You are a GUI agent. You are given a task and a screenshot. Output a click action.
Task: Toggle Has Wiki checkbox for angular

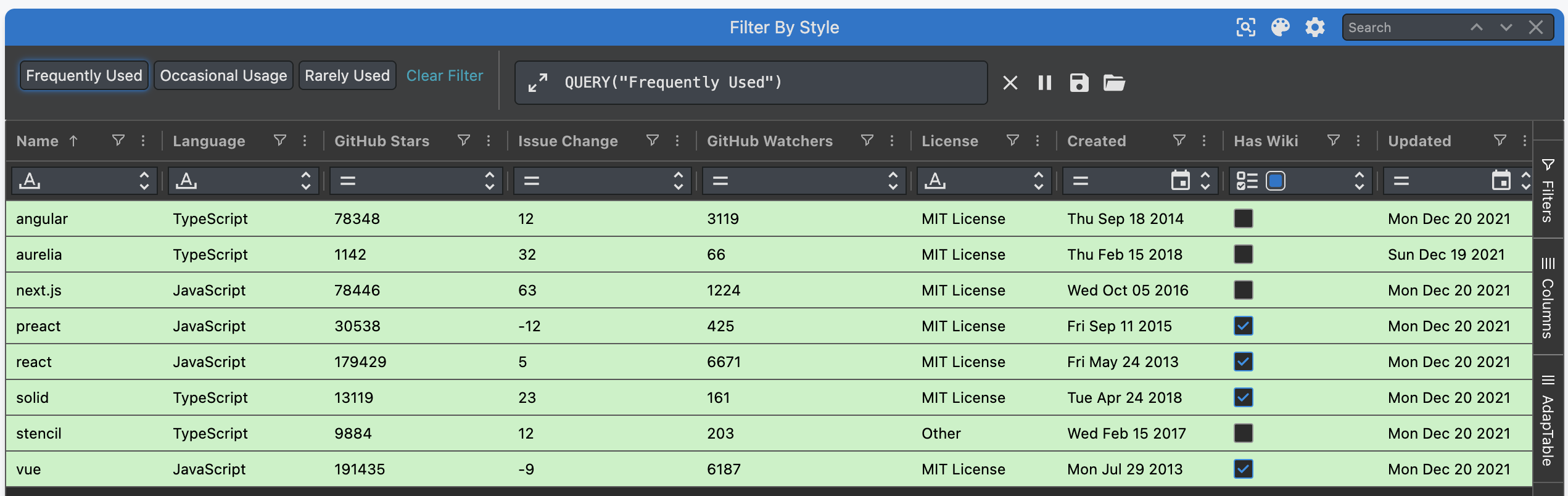coord(1243,218)
